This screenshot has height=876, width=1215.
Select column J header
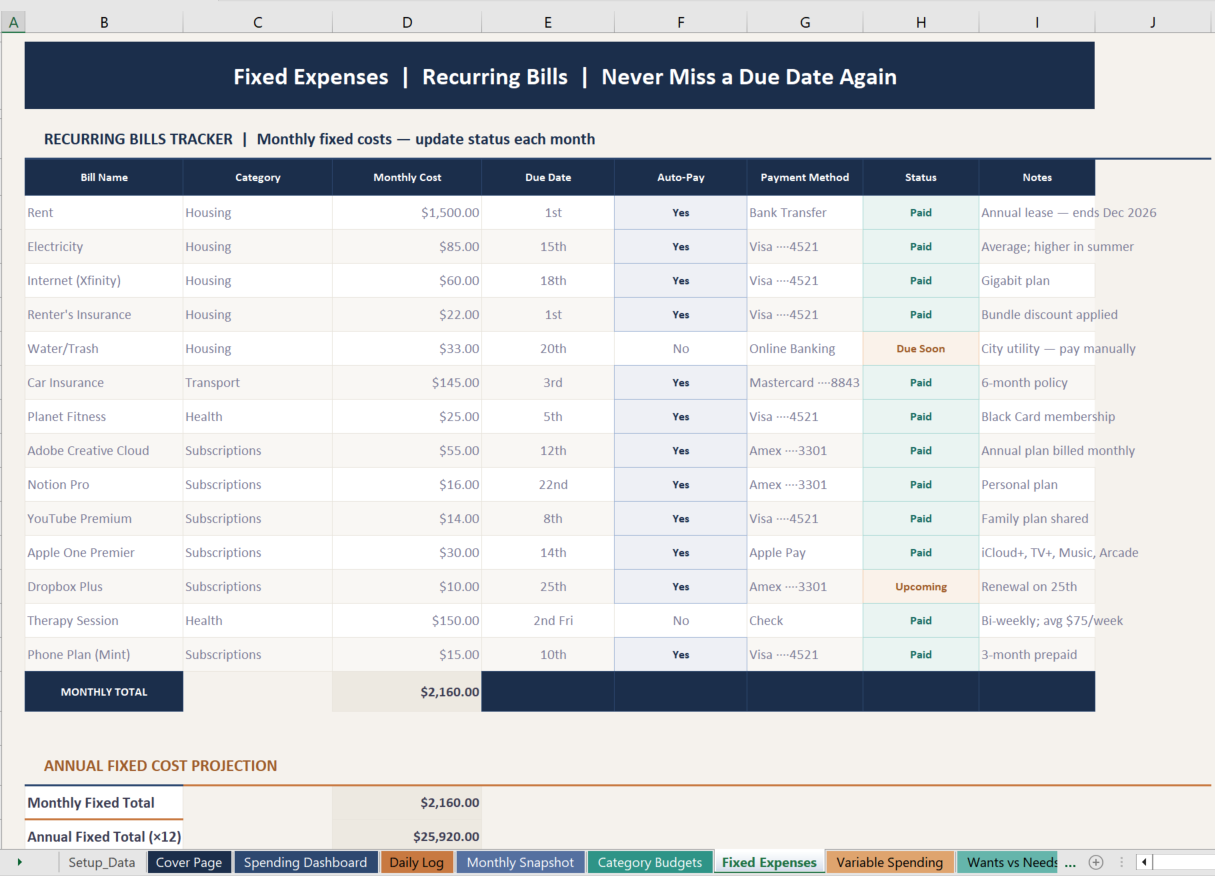click(x=1153, y=21)
